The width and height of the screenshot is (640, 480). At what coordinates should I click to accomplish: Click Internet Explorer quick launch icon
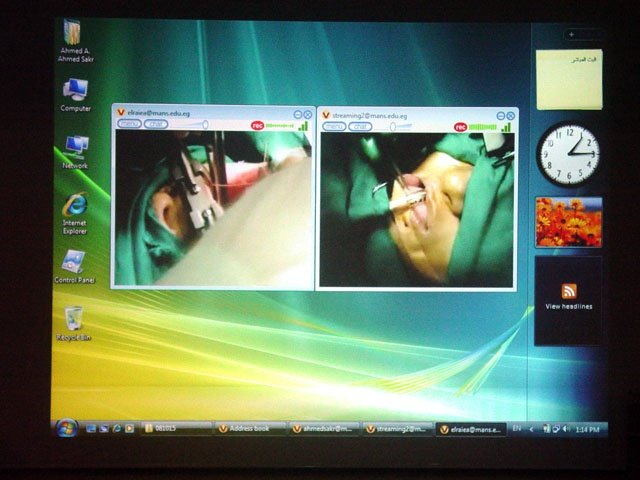(x=117, y=429)
